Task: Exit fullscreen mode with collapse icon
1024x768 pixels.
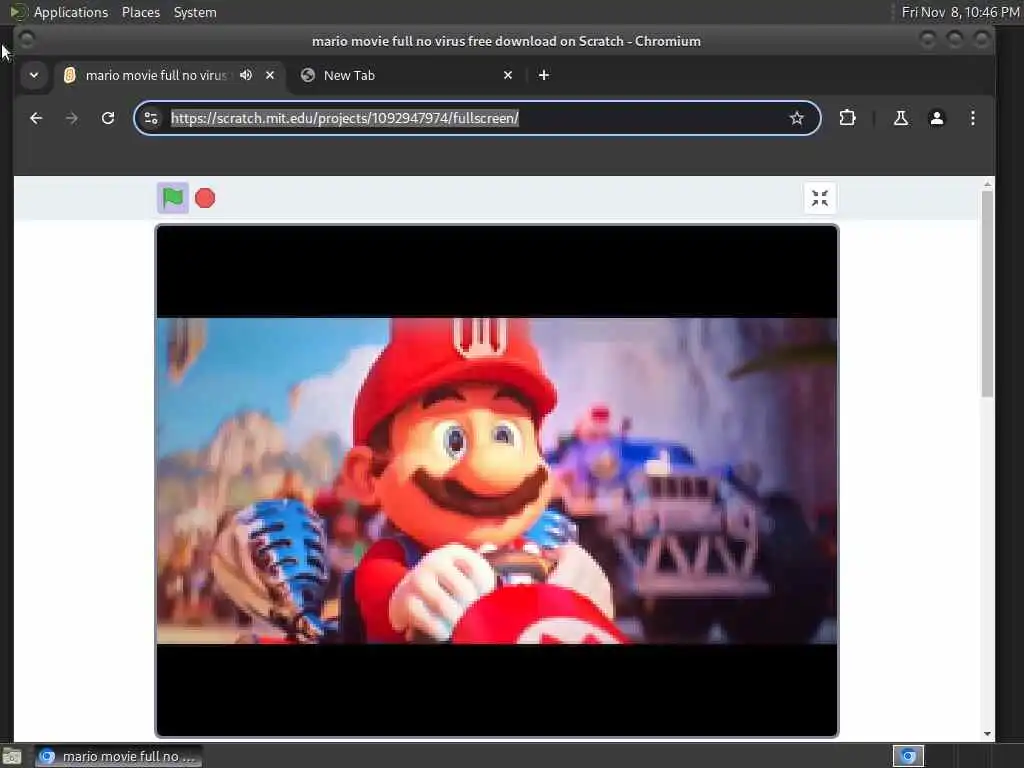Action: 820,198
